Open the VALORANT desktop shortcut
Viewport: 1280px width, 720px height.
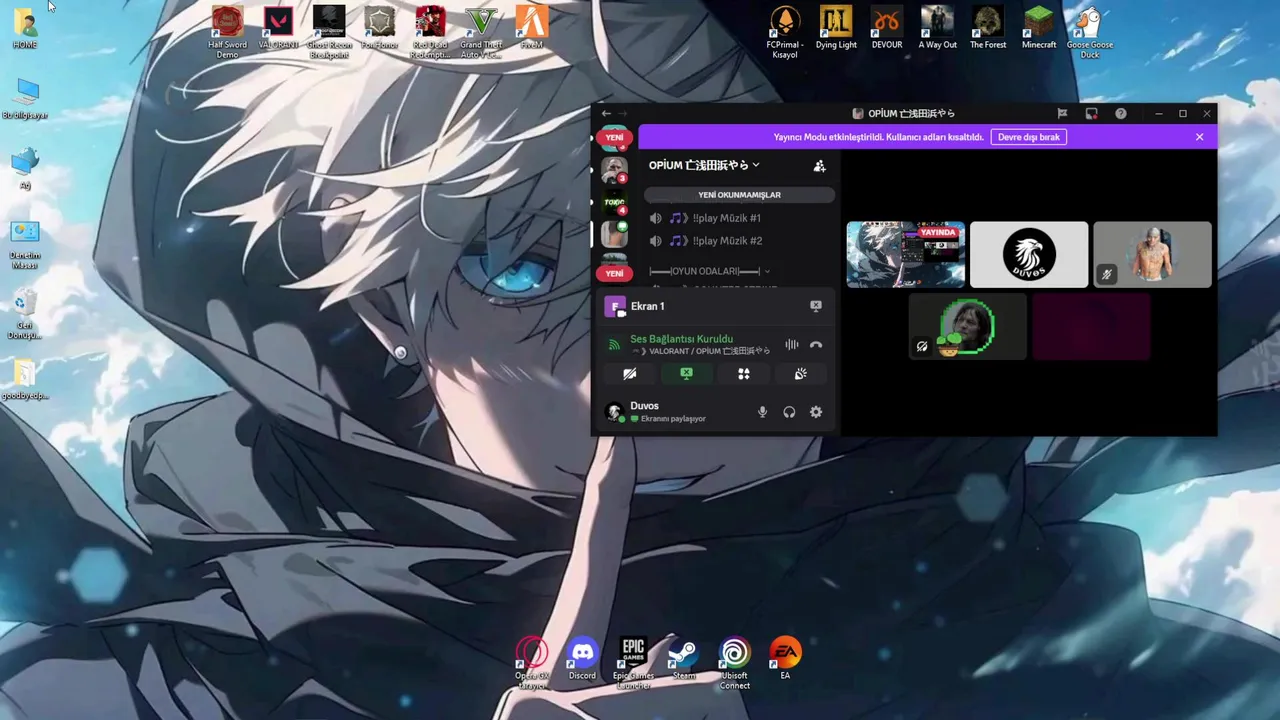278,28
